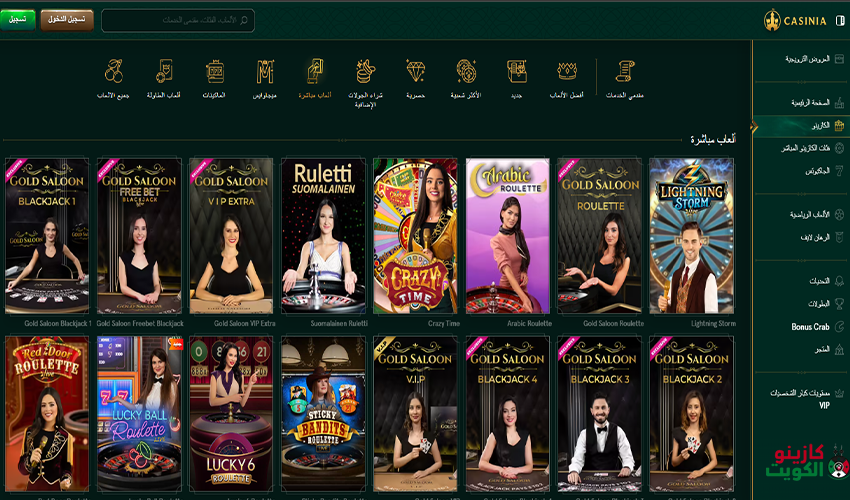Select the table games card icon

pyautogui.click(x=164, y=72)
